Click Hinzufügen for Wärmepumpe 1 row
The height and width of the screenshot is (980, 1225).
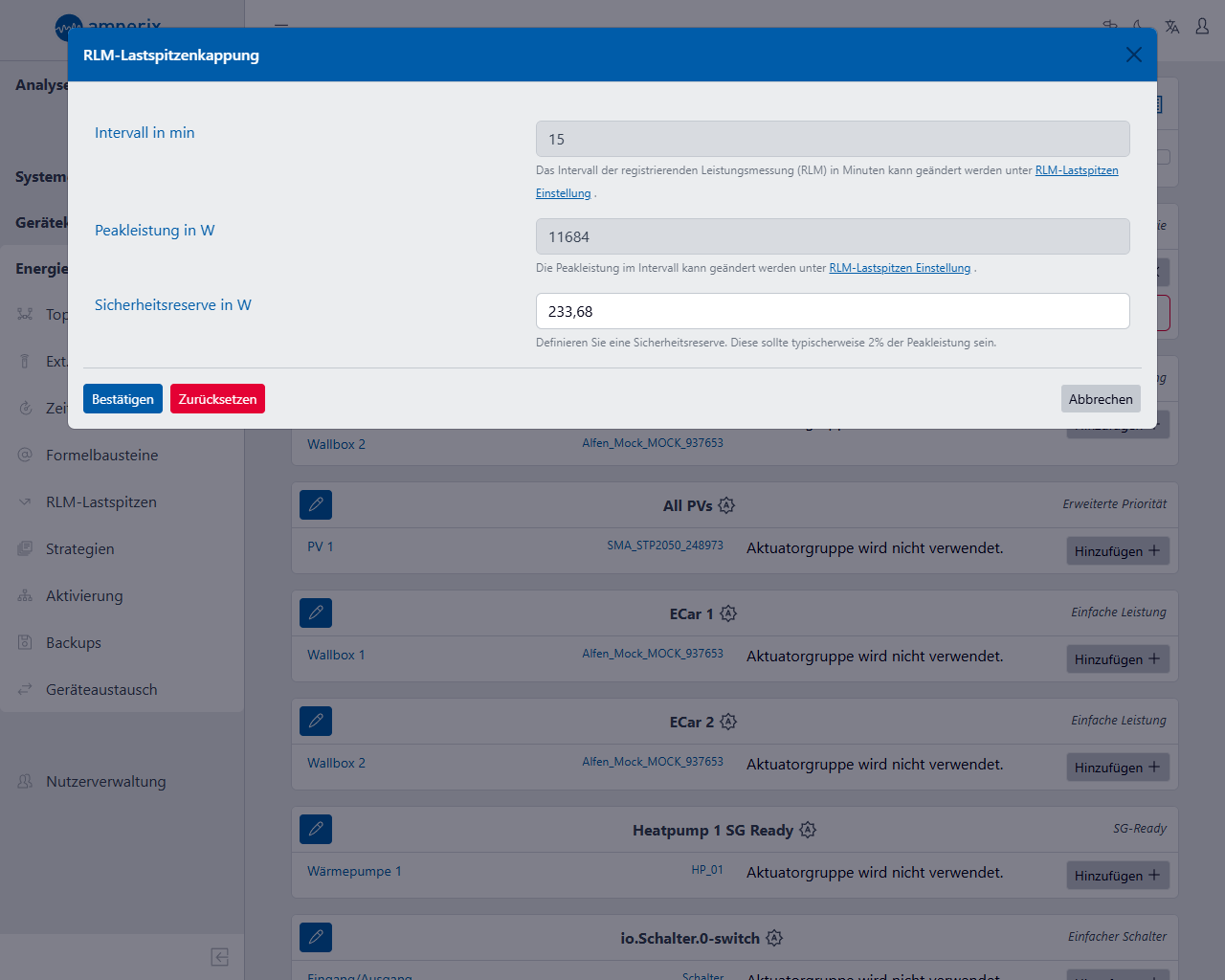pyautogui.click(x=1117, y=876)
